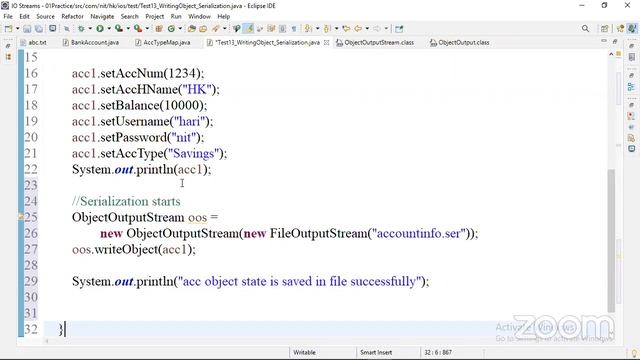Viewport: 640px width, 360px height.
Task: Click the Next Annotation icon
Action: [308, 29]
